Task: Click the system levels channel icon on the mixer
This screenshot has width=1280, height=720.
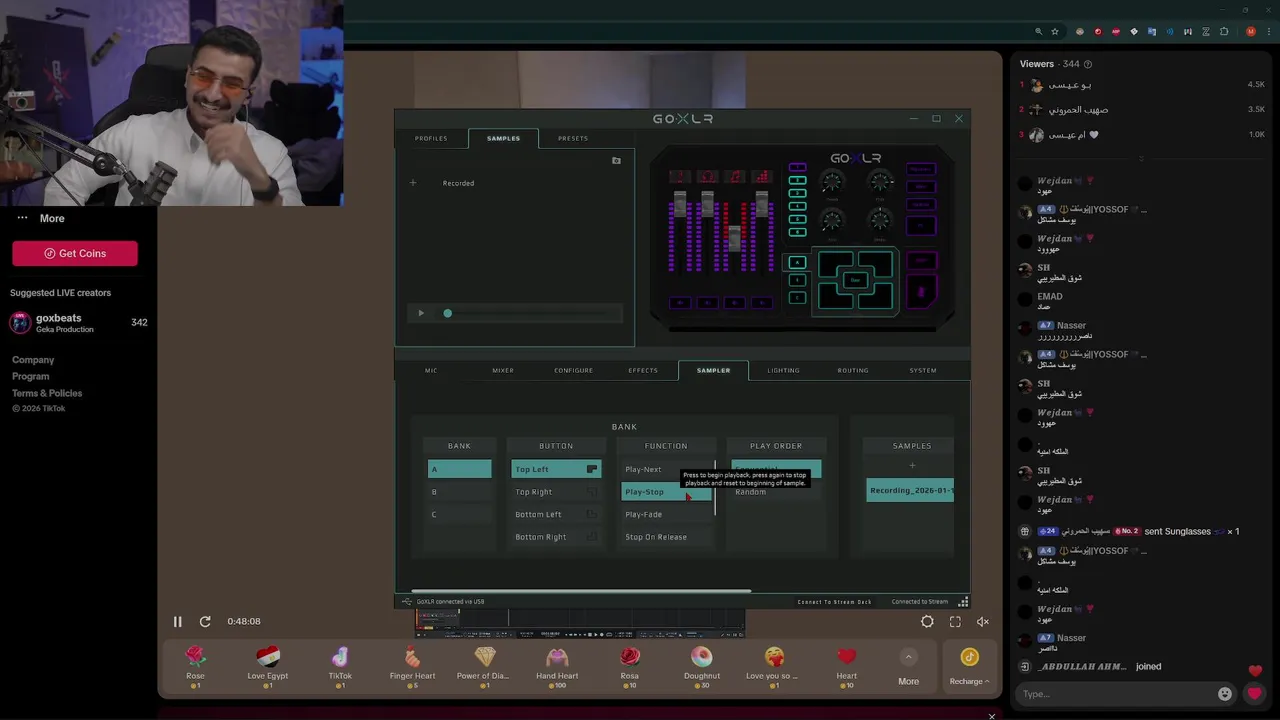Action: point(762,177)
